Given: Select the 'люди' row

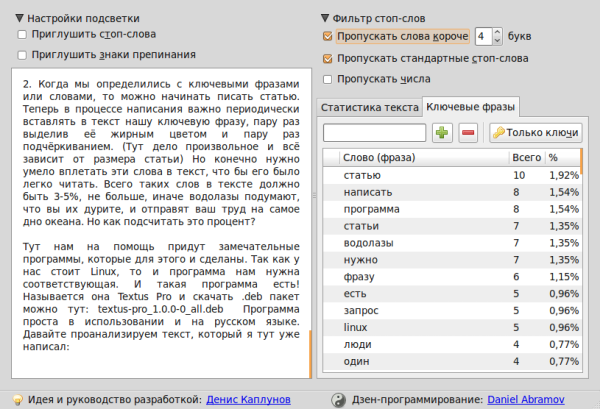Looking at the screenshot, I should pos(452,344).
